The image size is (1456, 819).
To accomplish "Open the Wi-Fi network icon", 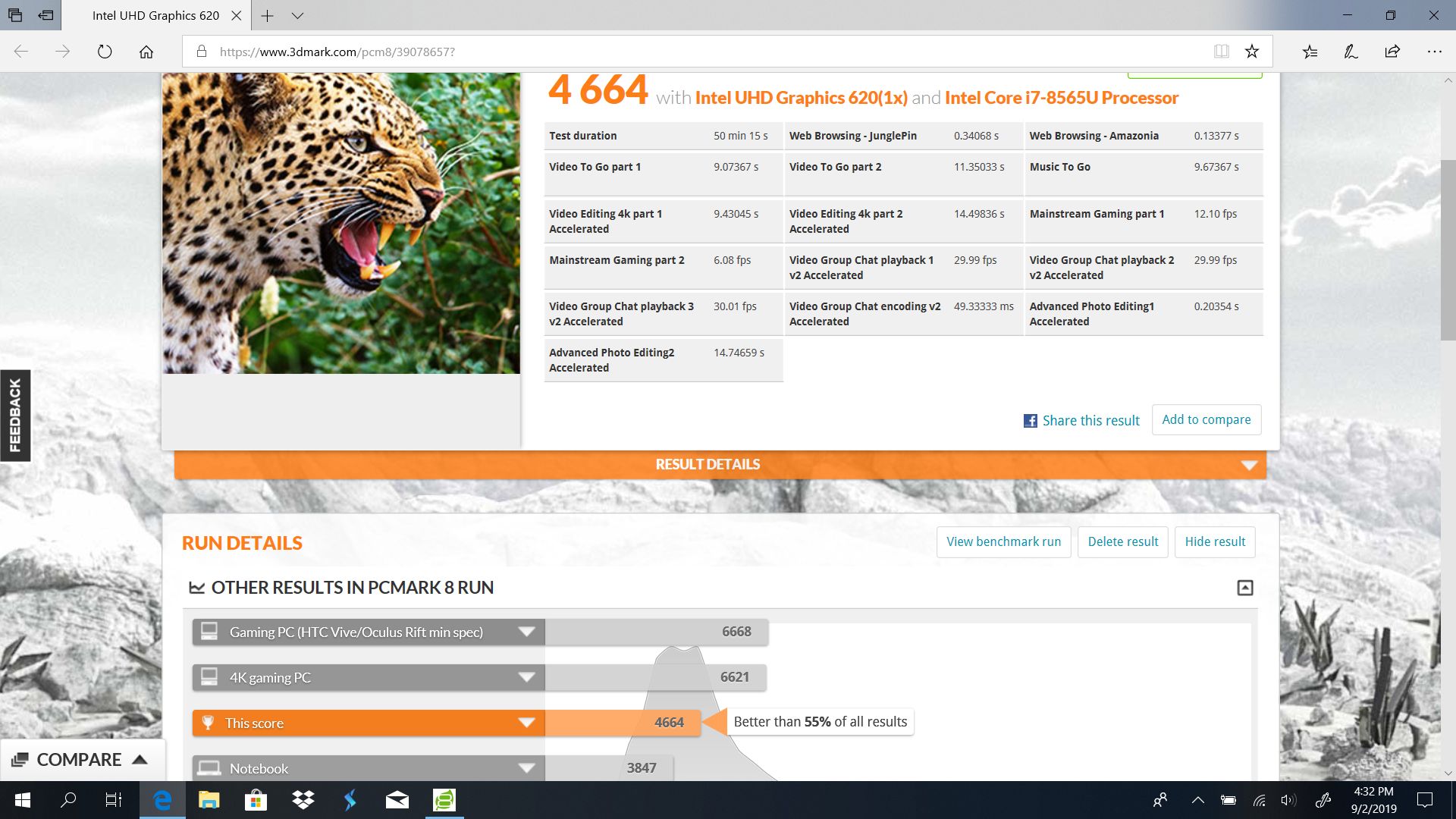I will coord(1259,800).
